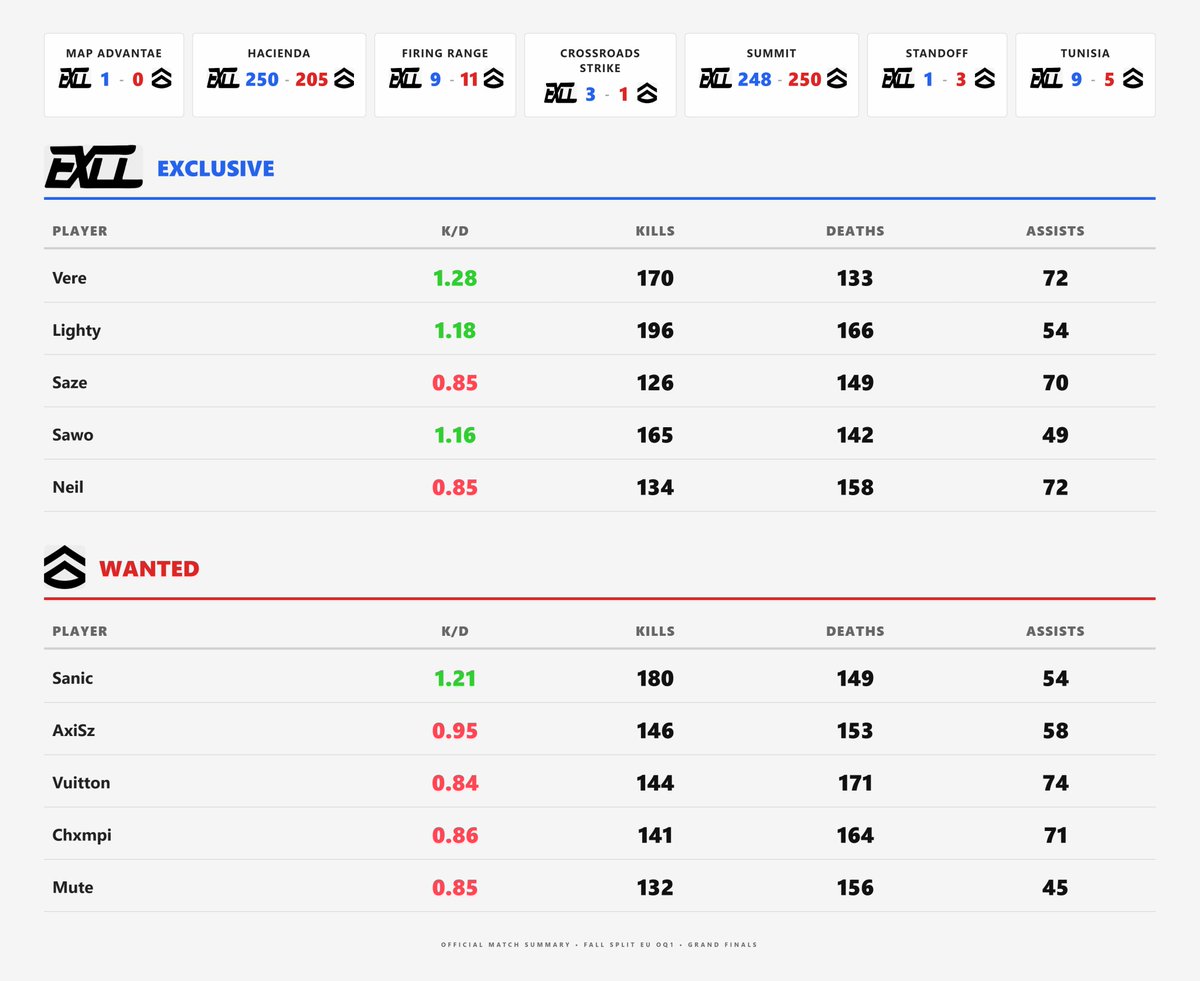Click the large Wanted chevron team logo
This screenshot has height=981, width=1200.
[x=65, y=568]
